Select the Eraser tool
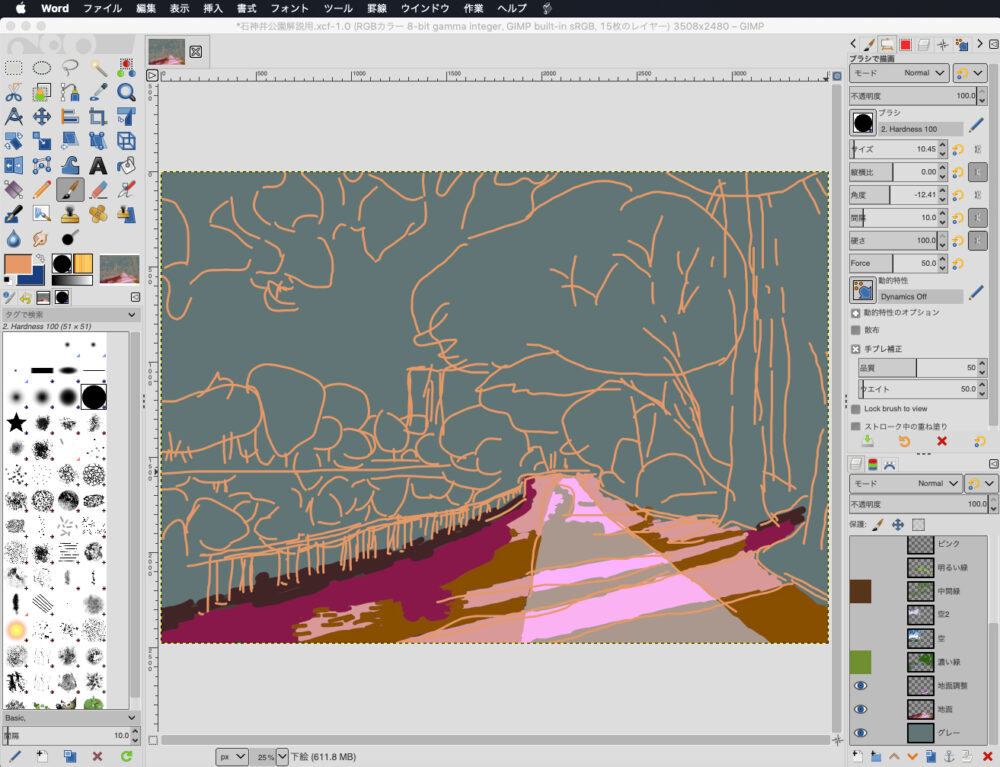The width and height of the screenshot is (1000, 767). point(98,189)
